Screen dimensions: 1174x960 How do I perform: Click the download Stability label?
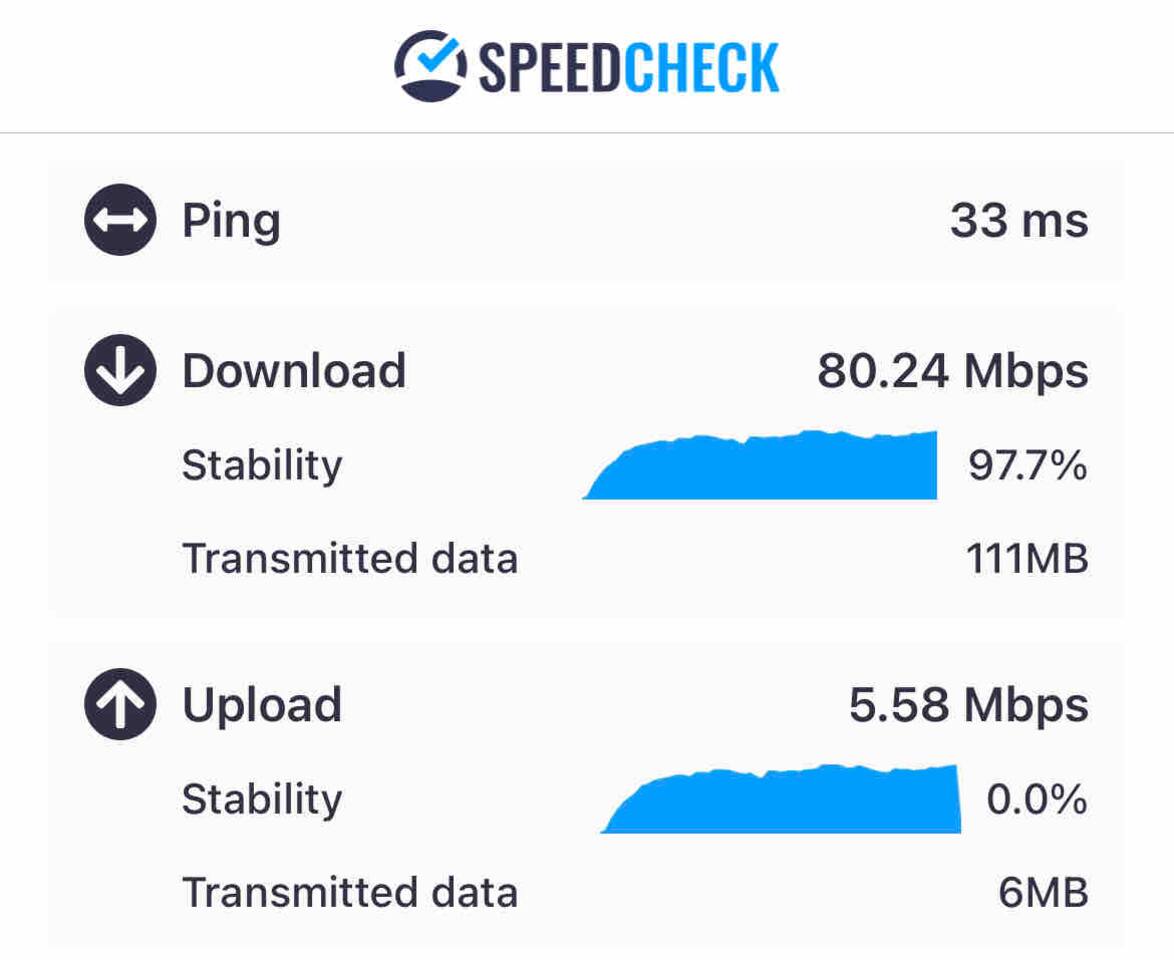[x=262, y=465]
